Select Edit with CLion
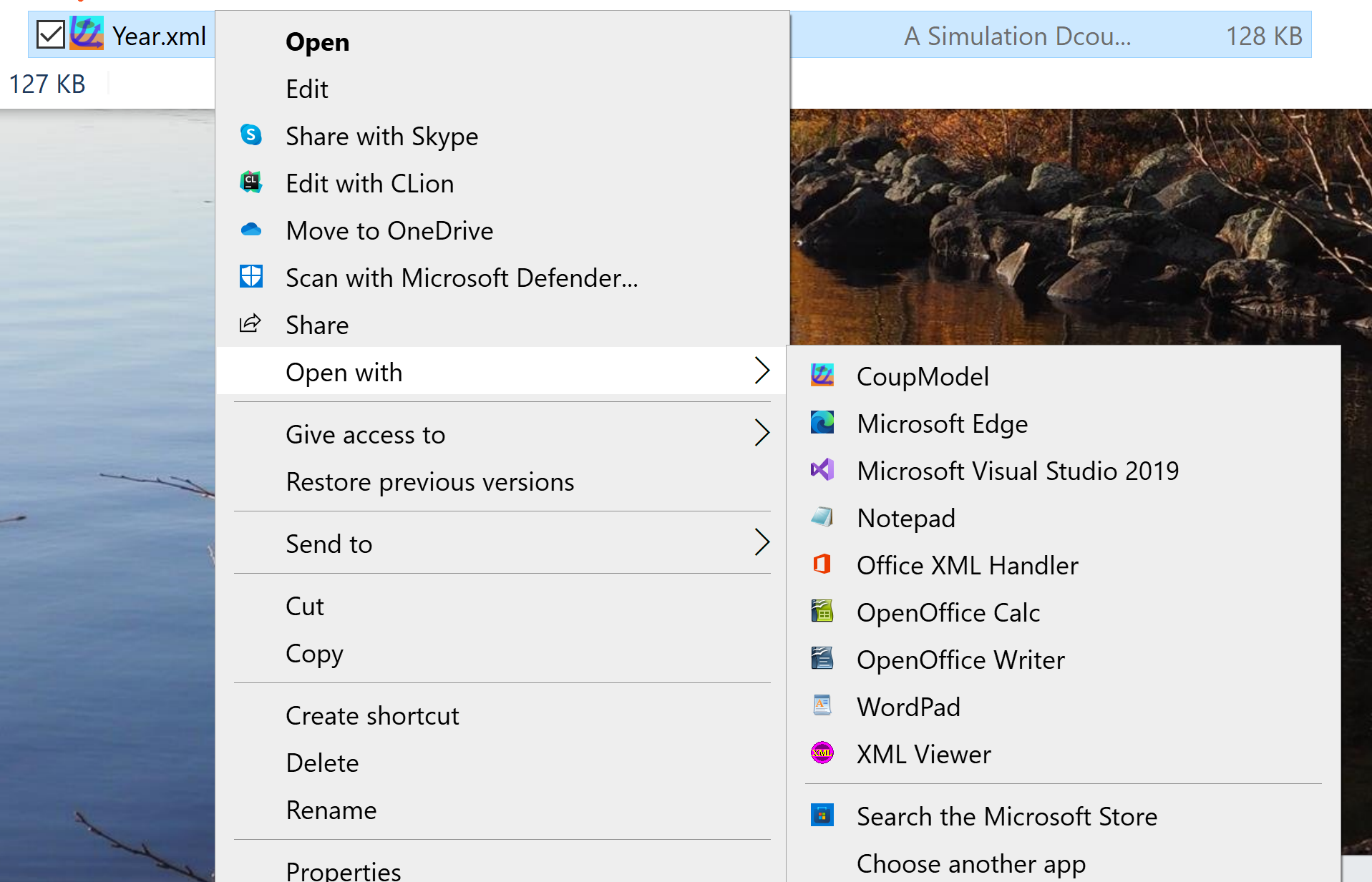The height and width of the screenshot is (882, 1372). [x=502, y=183]
